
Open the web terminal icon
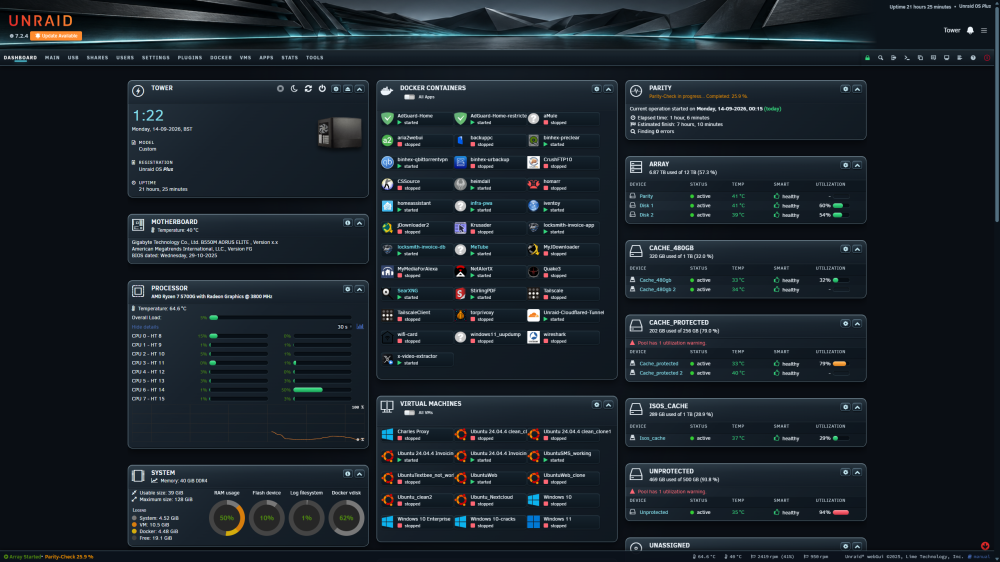[x=907, y=57]
